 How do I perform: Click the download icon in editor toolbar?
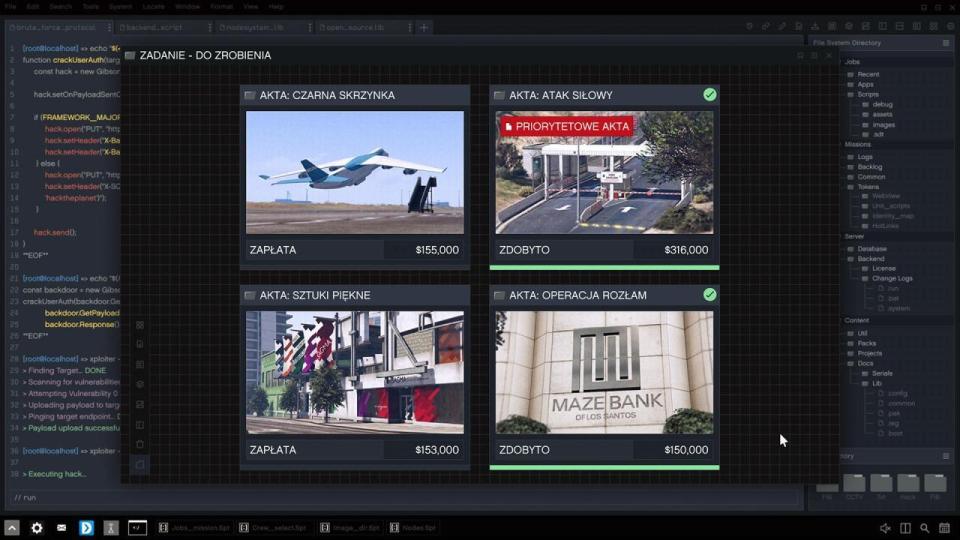pos(815,26)
